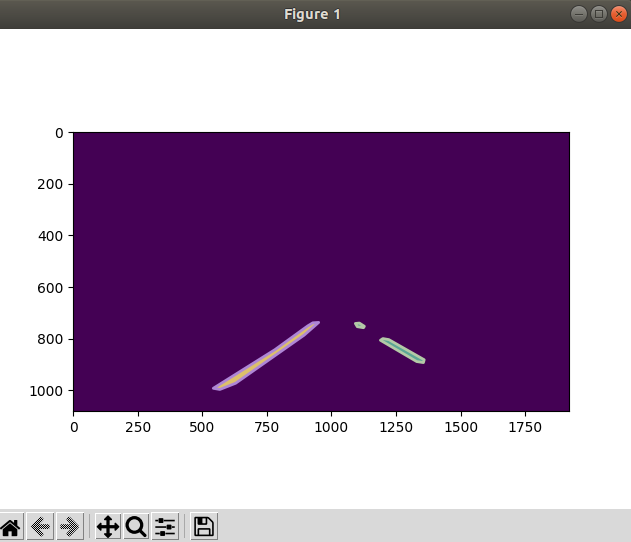Click the x-axis tick label 750

267,427
